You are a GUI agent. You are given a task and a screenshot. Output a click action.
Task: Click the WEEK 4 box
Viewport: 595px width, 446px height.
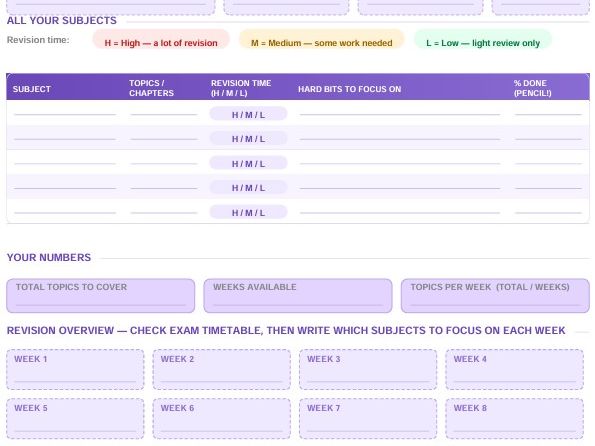[515, 369]
